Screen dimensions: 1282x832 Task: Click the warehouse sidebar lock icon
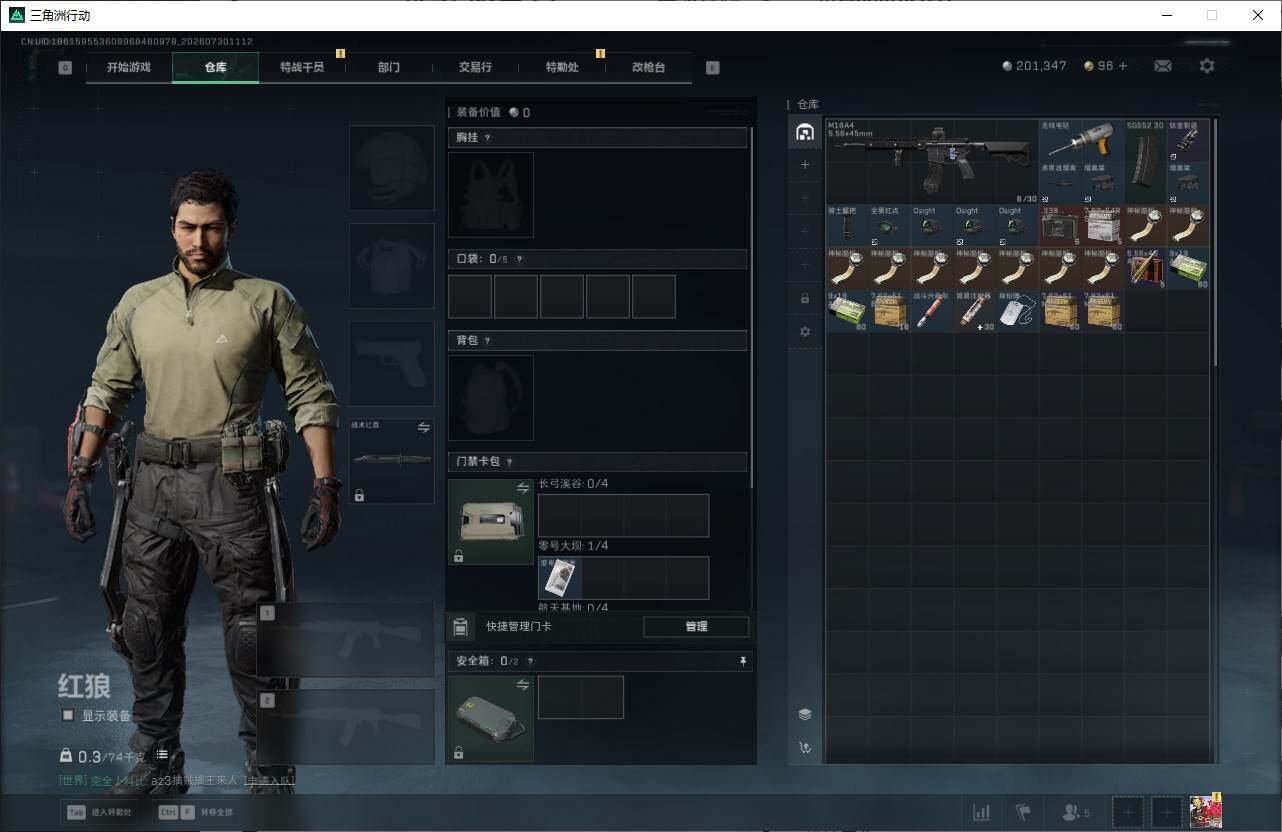pyautogui.click(x=805, y=298)
